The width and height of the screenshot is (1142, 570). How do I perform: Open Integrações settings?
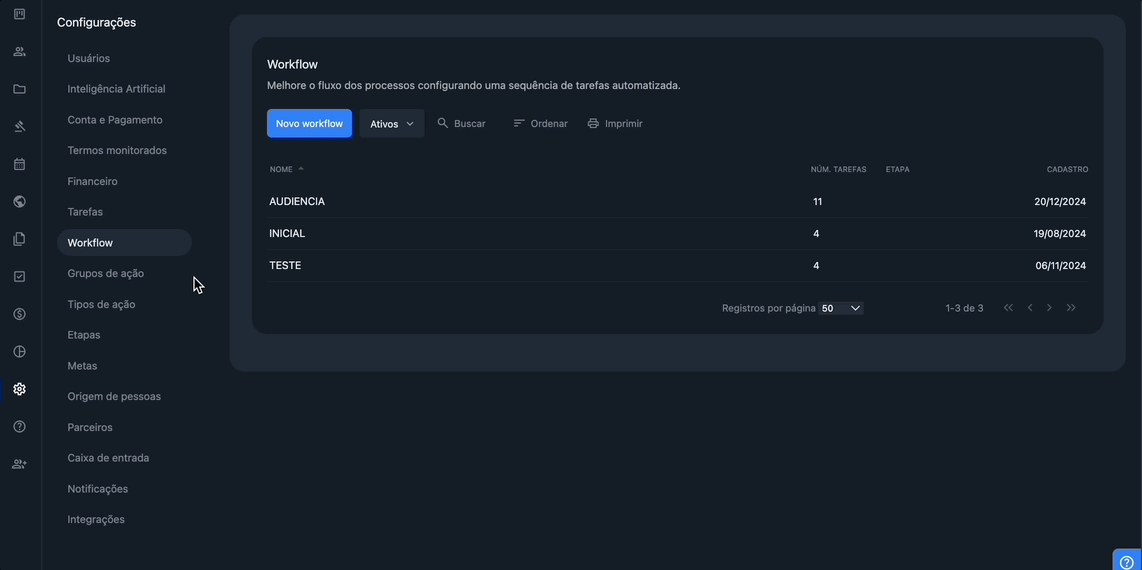[x=96, y=520]
